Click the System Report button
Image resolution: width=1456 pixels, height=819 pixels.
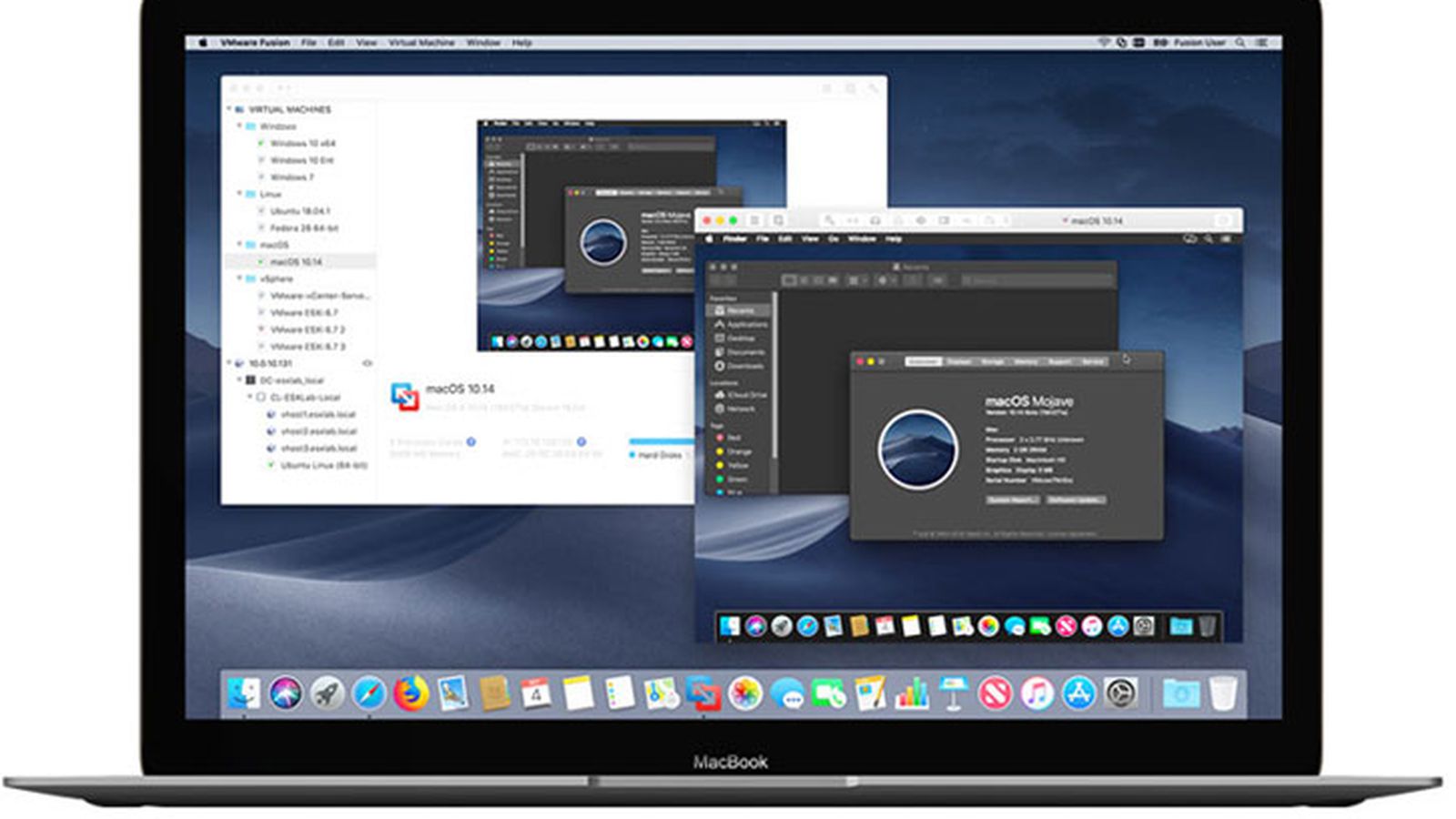[1012, 500]
